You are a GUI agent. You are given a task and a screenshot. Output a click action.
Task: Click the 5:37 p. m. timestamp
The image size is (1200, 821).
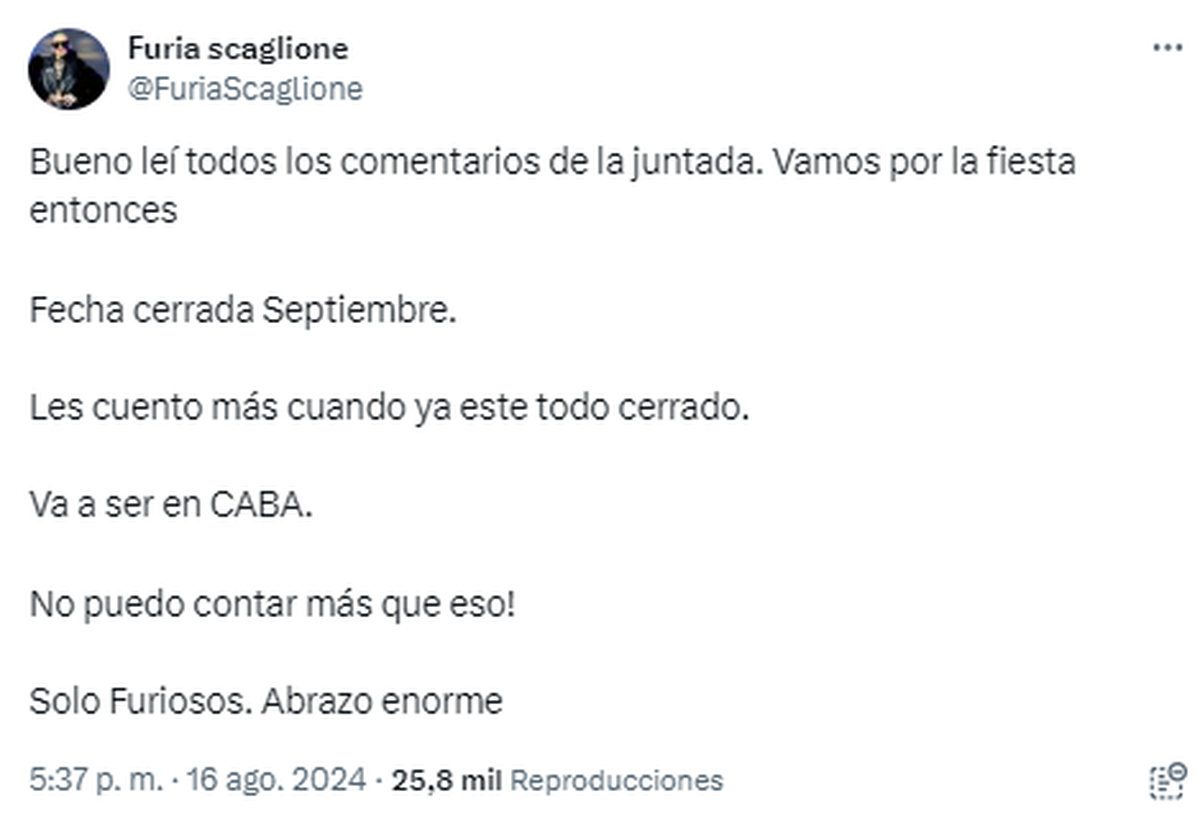[96, 780]
